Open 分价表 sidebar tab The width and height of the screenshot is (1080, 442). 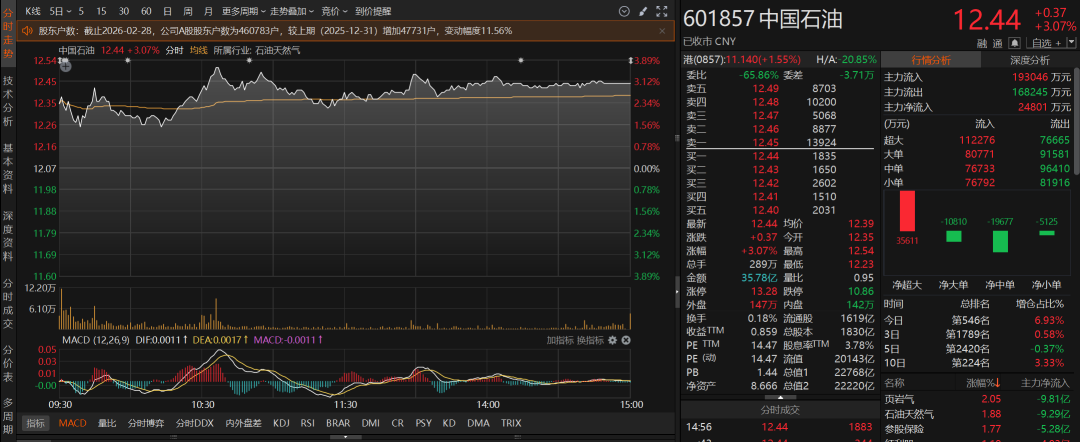point(8,365)
